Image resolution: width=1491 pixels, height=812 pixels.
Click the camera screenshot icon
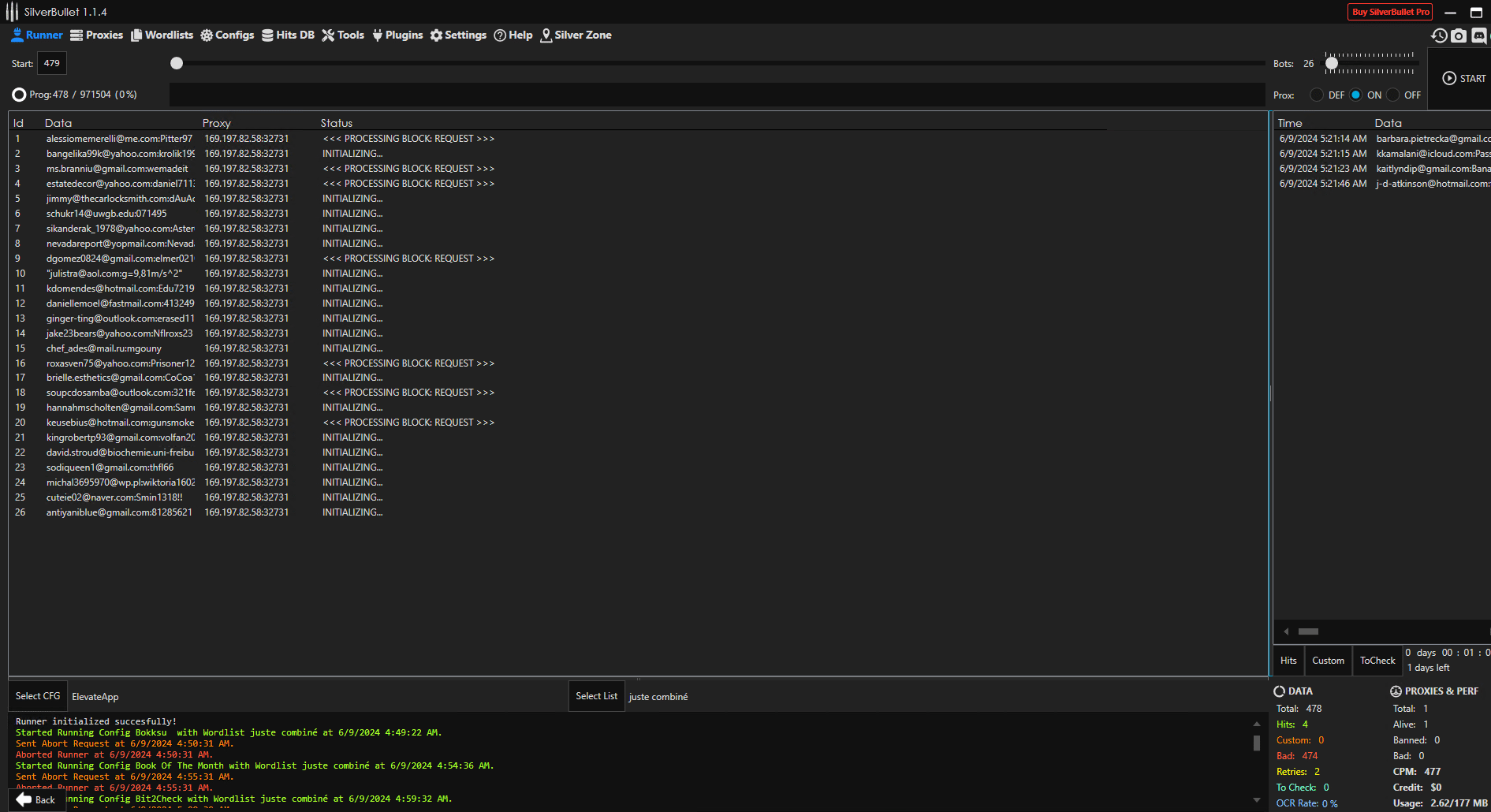1459,35
